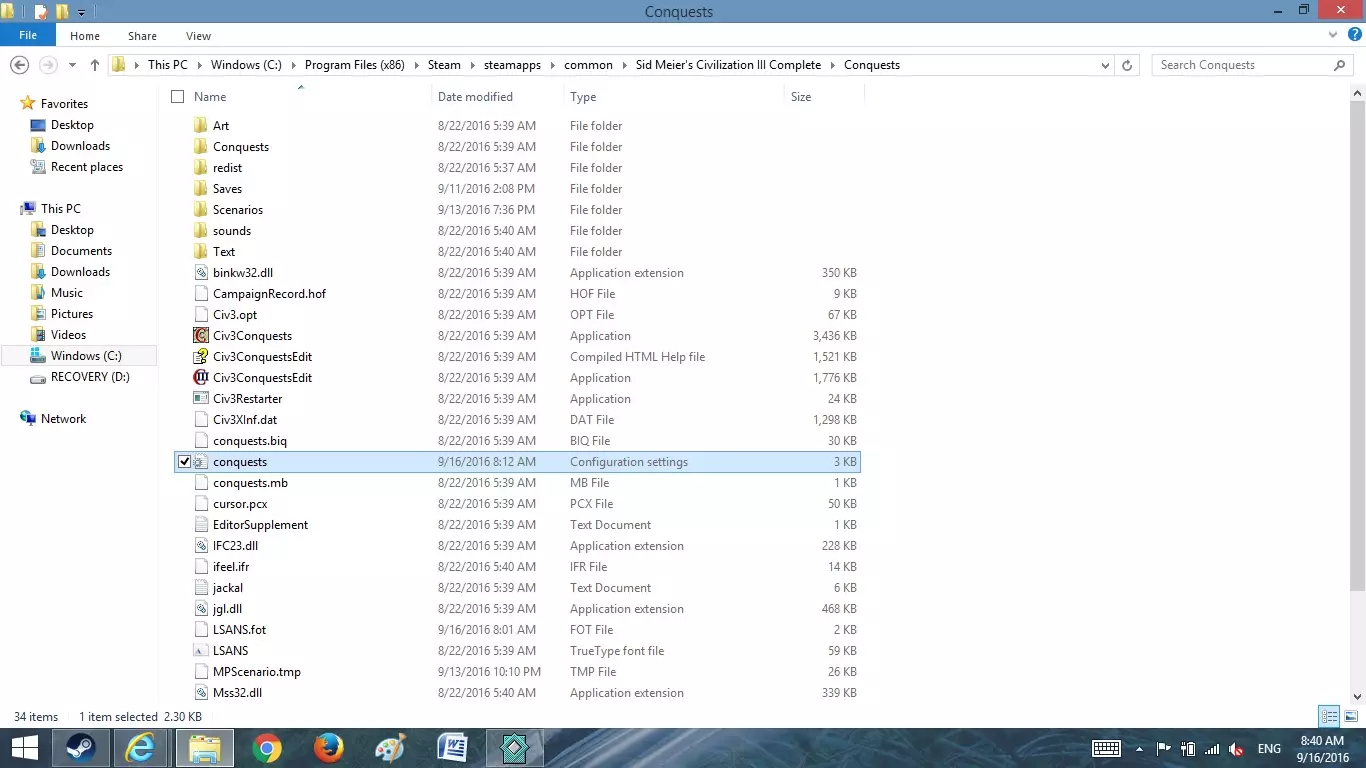Show hidden icons in system tray
The image size is (1366, 768).
(x=1139, y=749)
